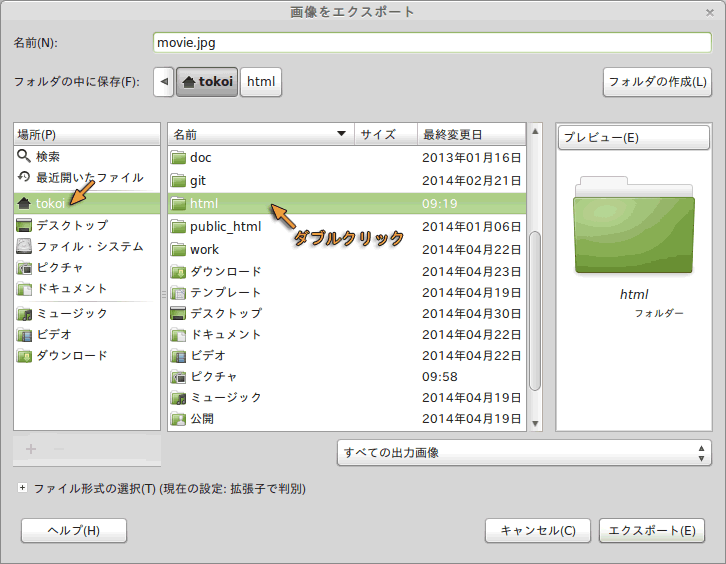Open the all output images filter dropdown
This screenshot has height=564, width=726.
pos(524,453)
